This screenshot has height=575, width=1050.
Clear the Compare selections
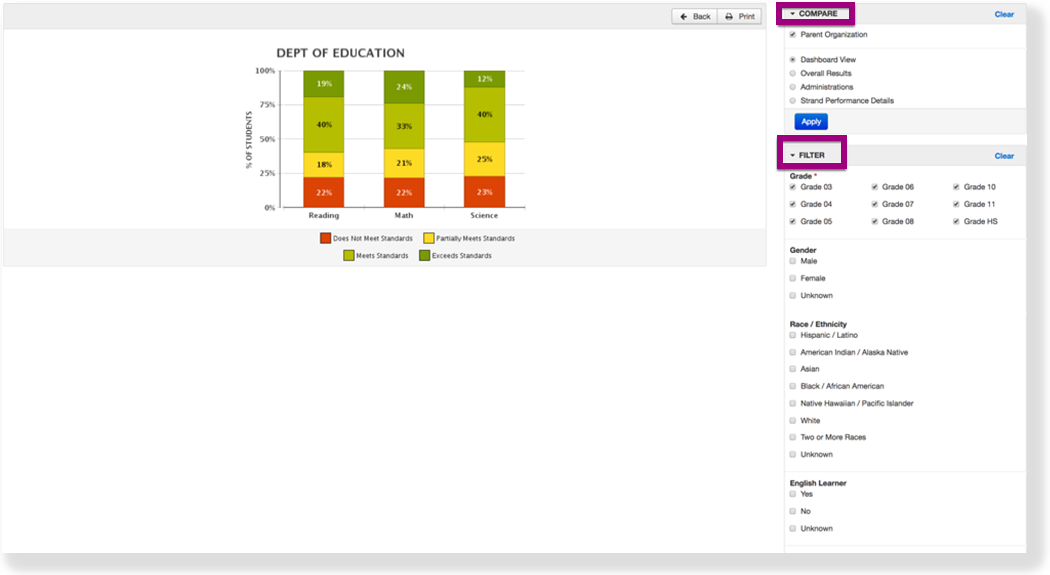click(x=1003, y=15)
